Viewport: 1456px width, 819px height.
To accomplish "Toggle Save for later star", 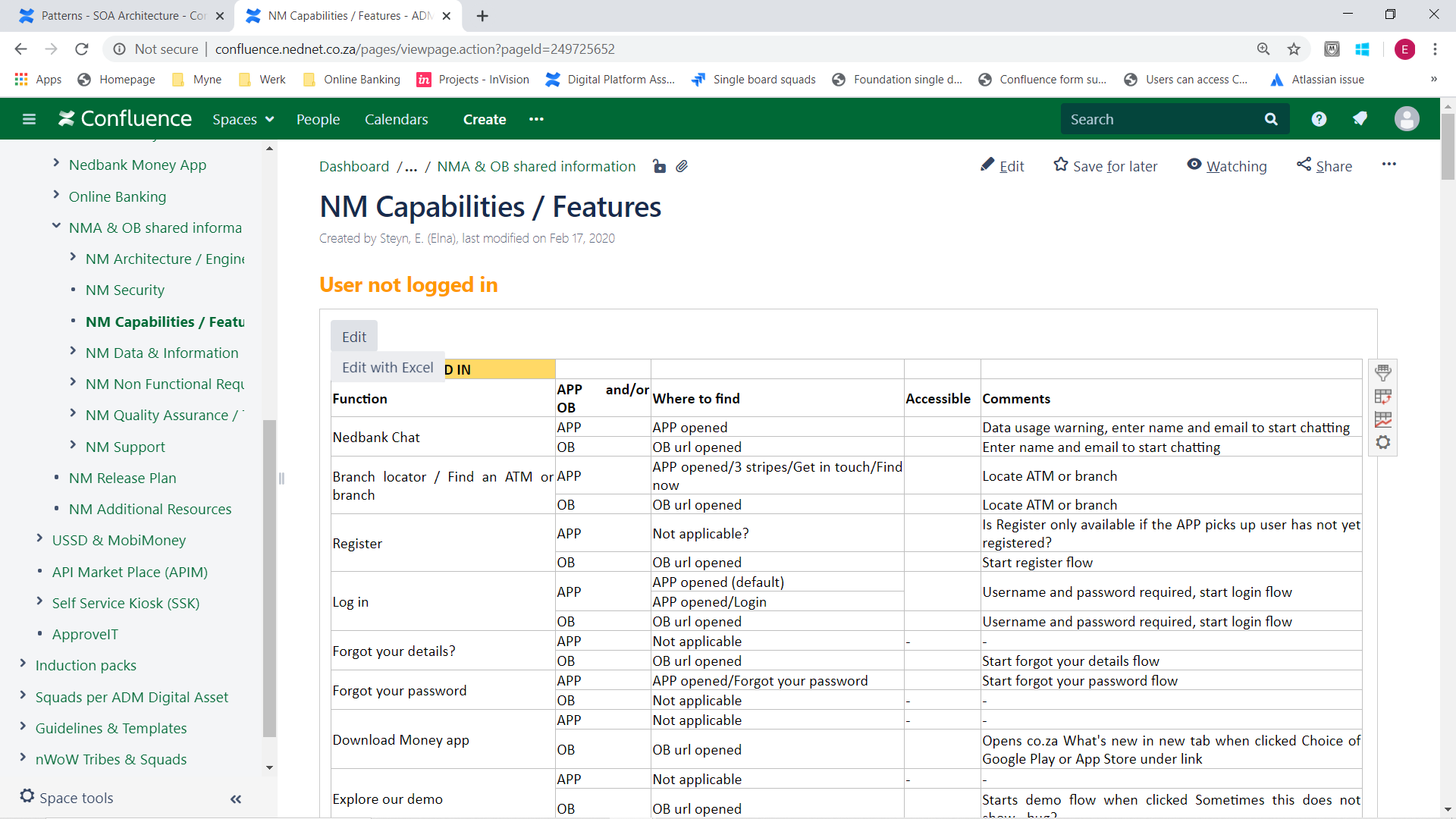I will pyautogui.click(x=1106, y=166).
